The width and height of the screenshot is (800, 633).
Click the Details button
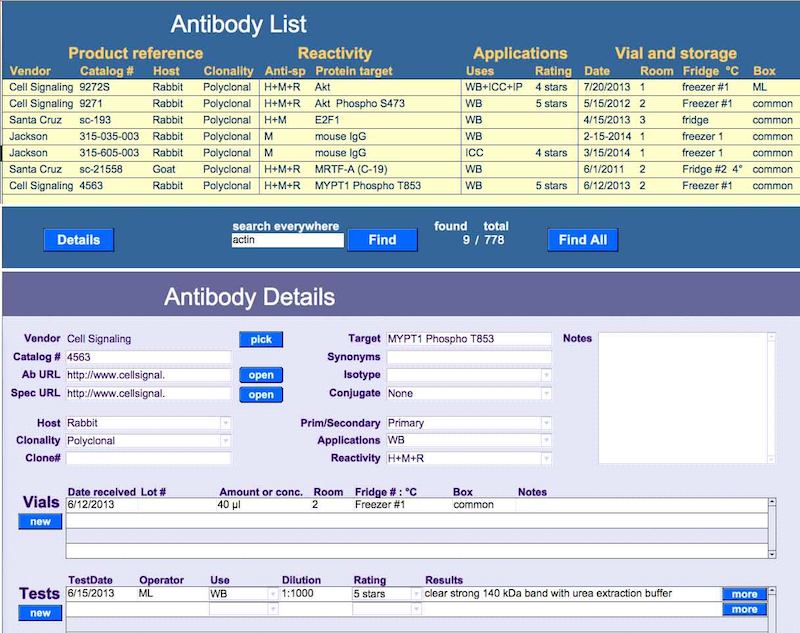(x=78, y=240)
